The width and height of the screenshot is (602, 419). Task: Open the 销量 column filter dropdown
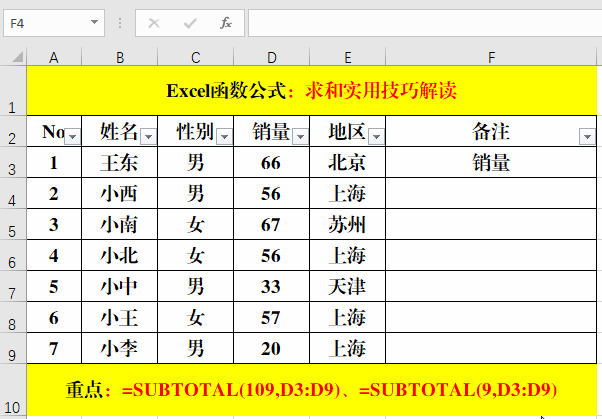301,137
